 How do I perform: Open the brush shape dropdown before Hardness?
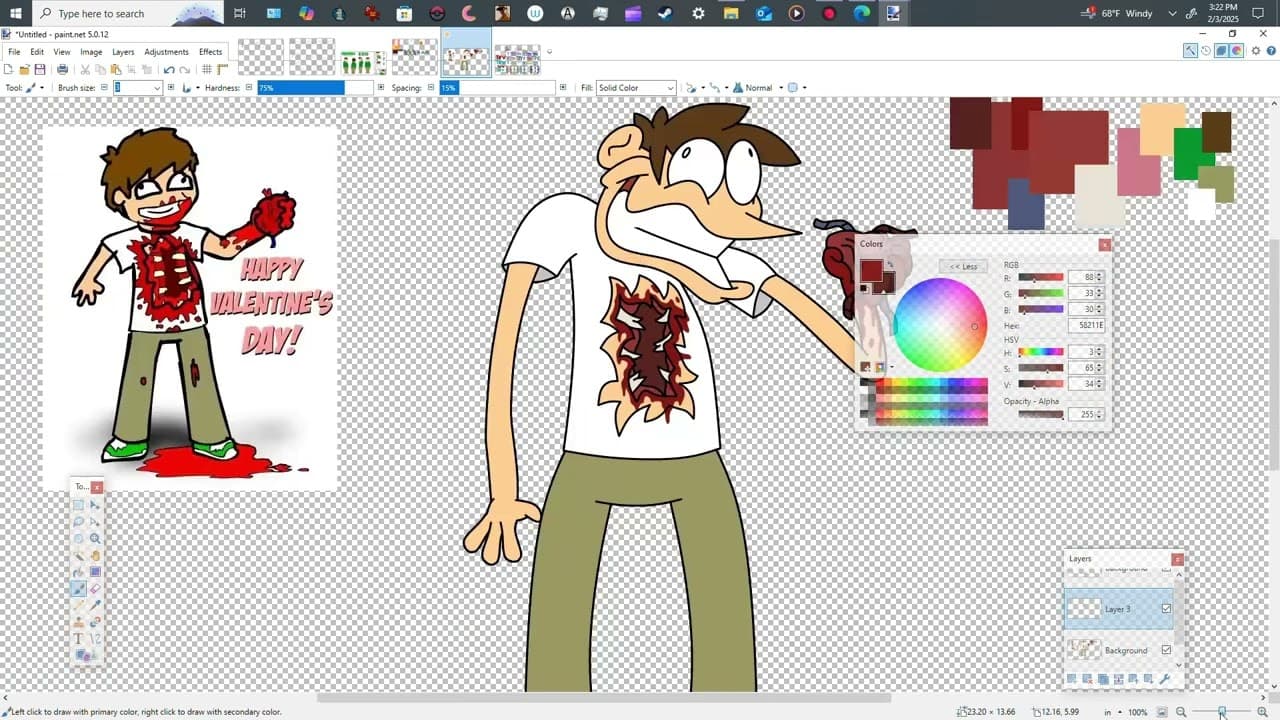190,88
